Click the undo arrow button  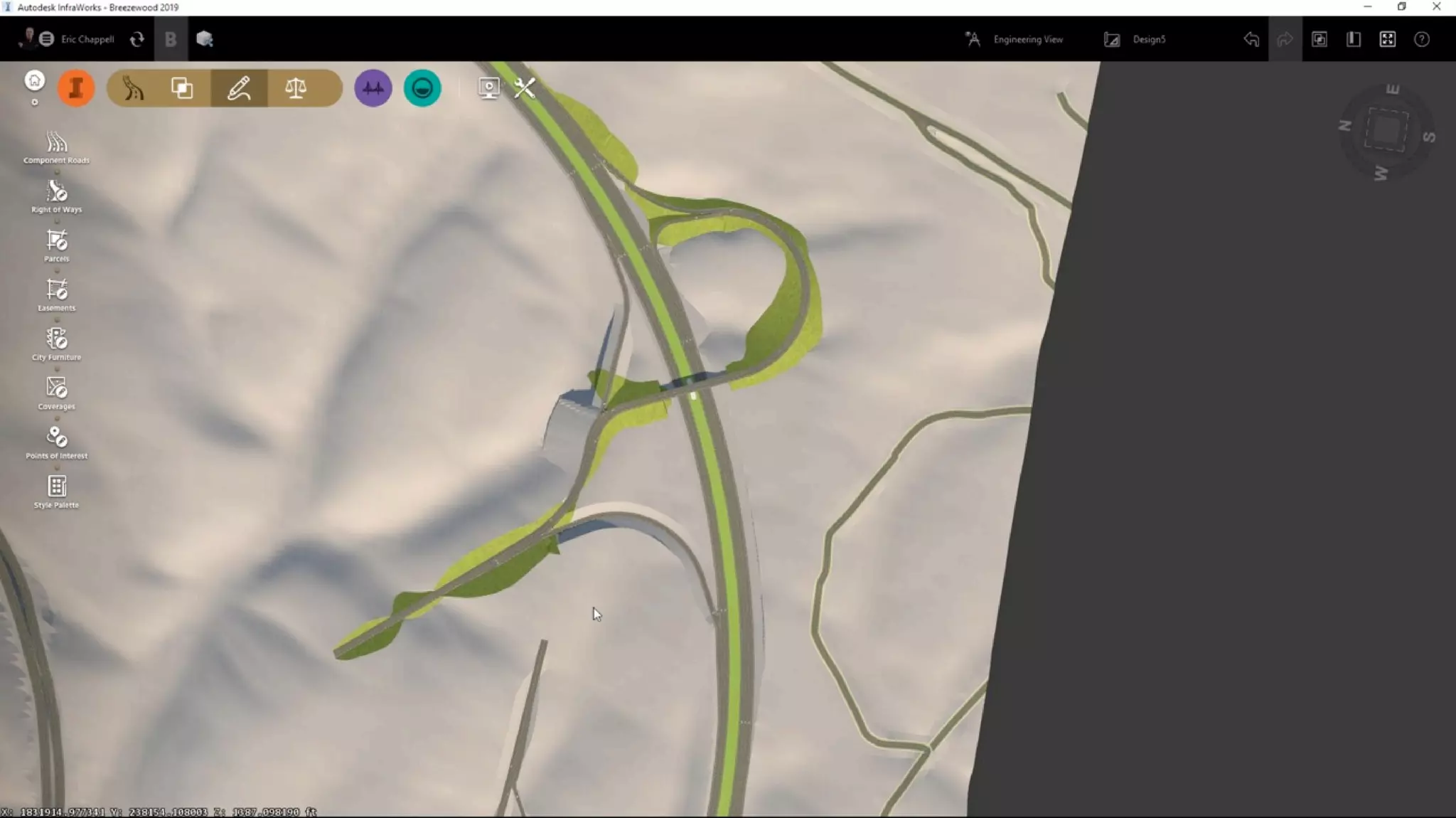click(1251, 39)
